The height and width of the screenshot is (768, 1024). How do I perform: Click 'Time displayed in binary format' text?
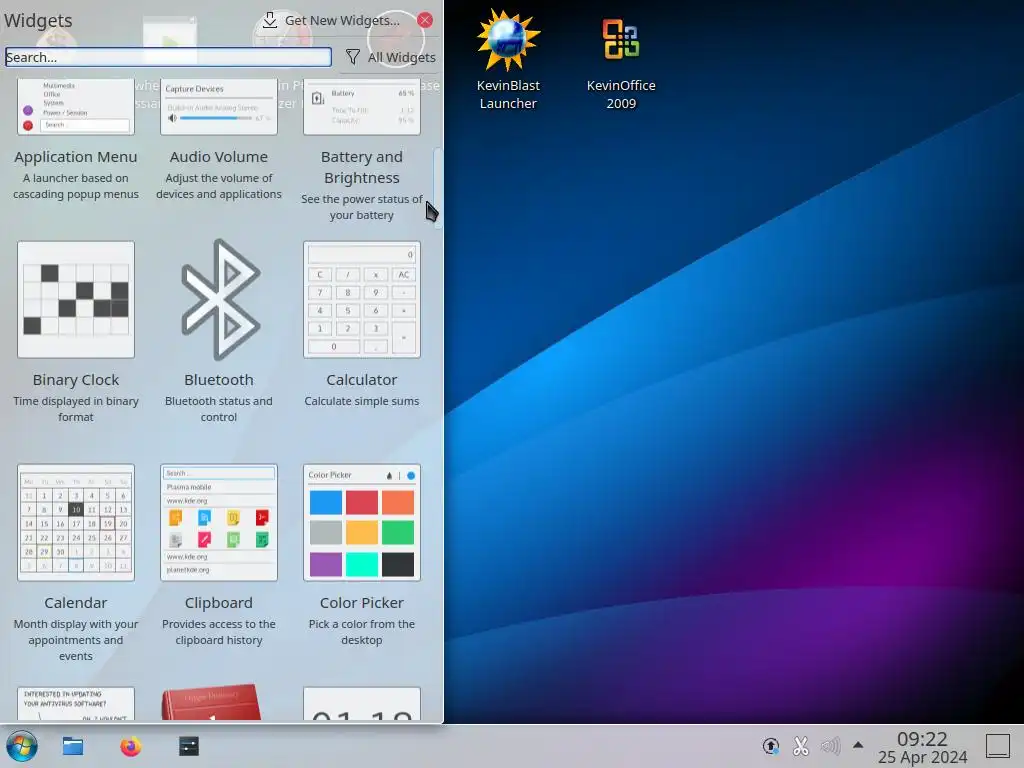click(76, 409)
